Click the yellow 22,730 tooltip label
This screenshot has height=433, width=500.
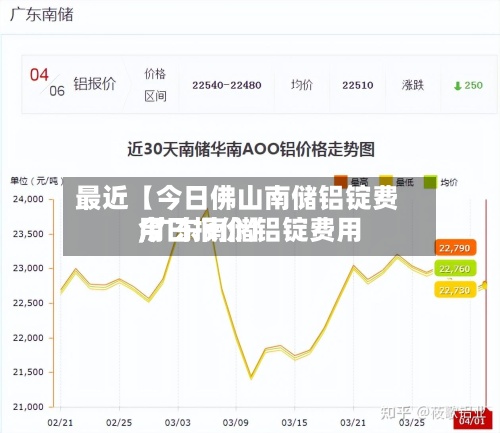coord(455,290)
